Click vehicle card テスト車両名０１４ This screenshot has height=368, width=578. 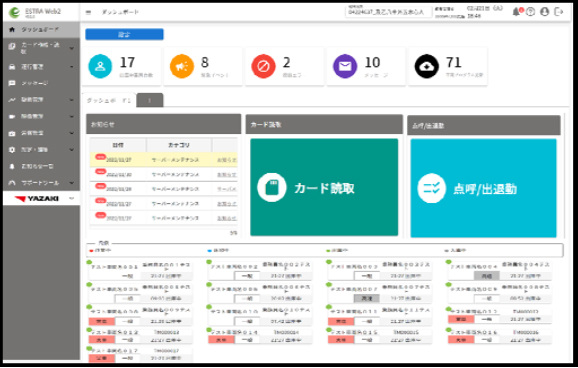click(x=260, y=336)
